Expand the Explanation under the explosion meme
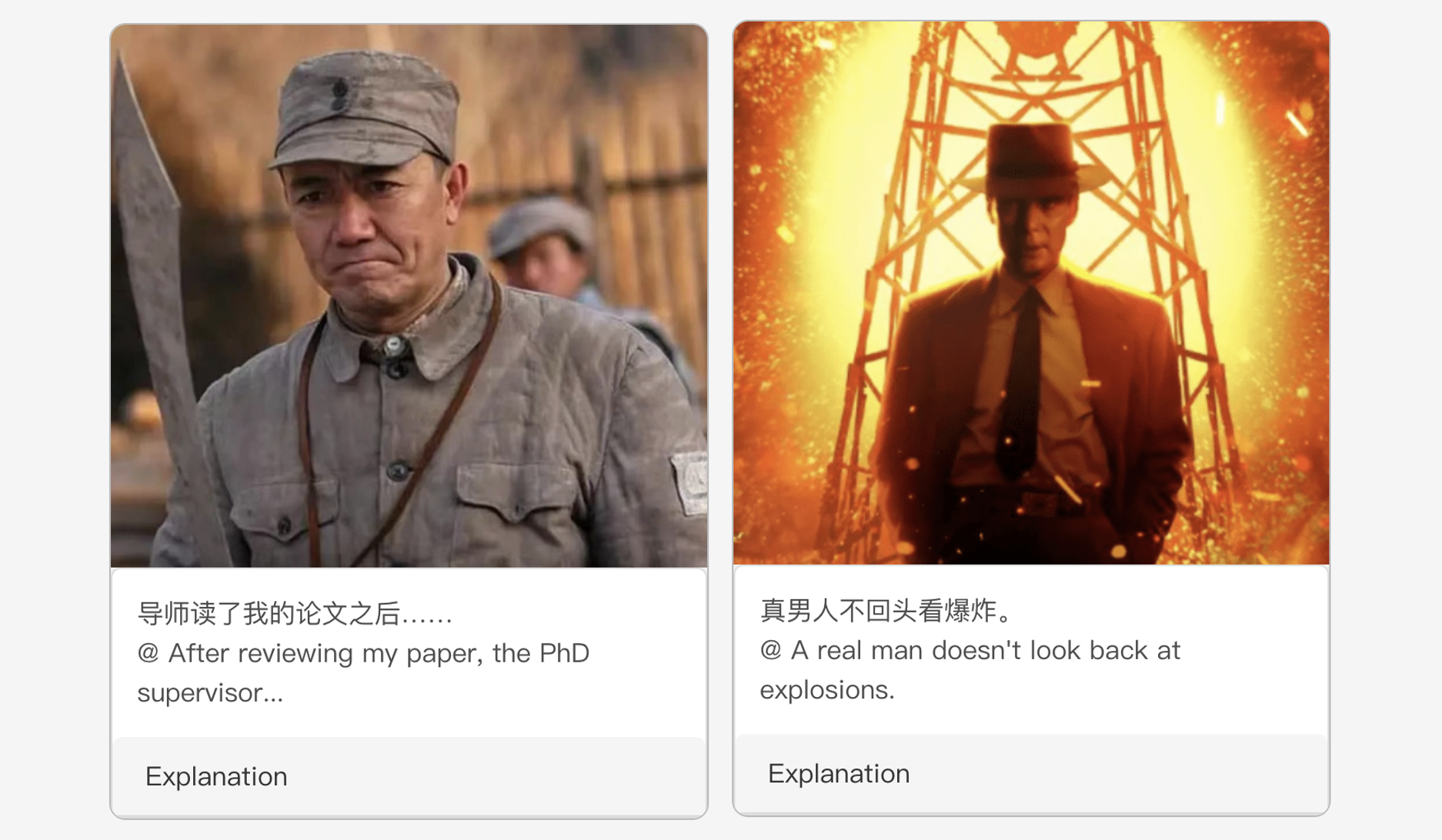 tap(839, 773)
